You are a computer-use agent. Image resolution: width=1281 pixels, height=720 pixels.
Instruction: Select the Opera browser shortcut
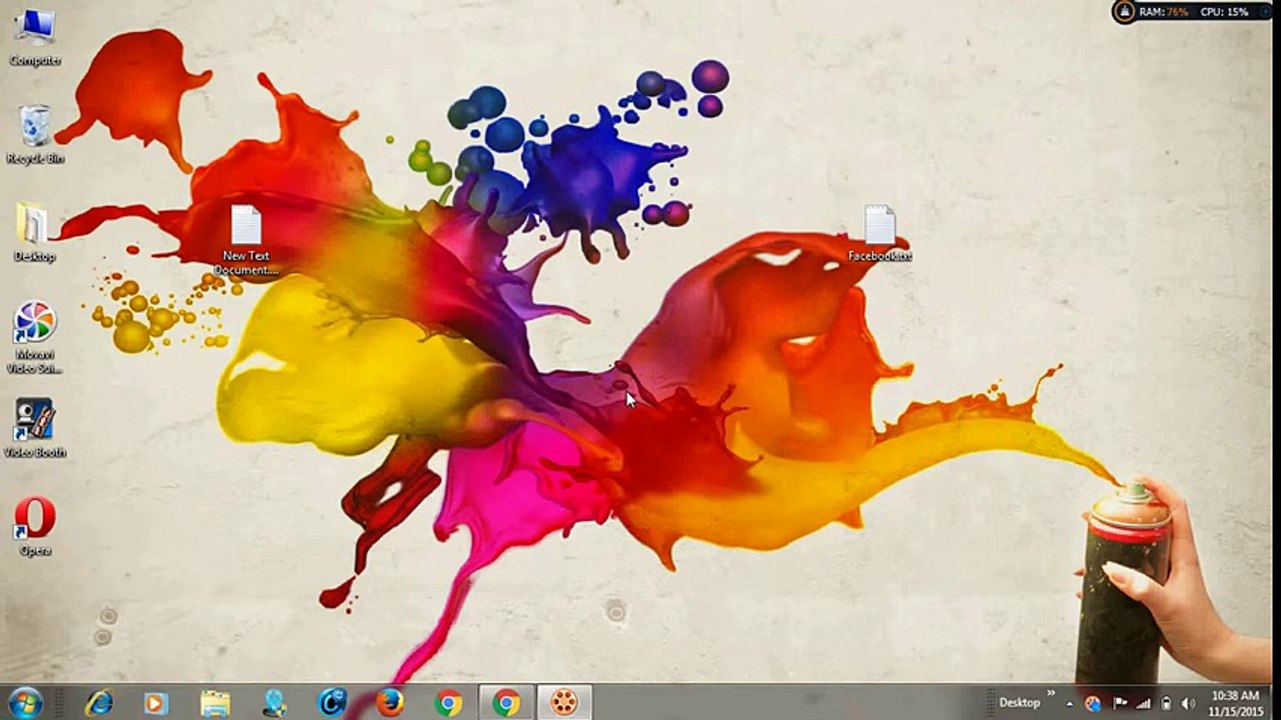tap(35, 519)
